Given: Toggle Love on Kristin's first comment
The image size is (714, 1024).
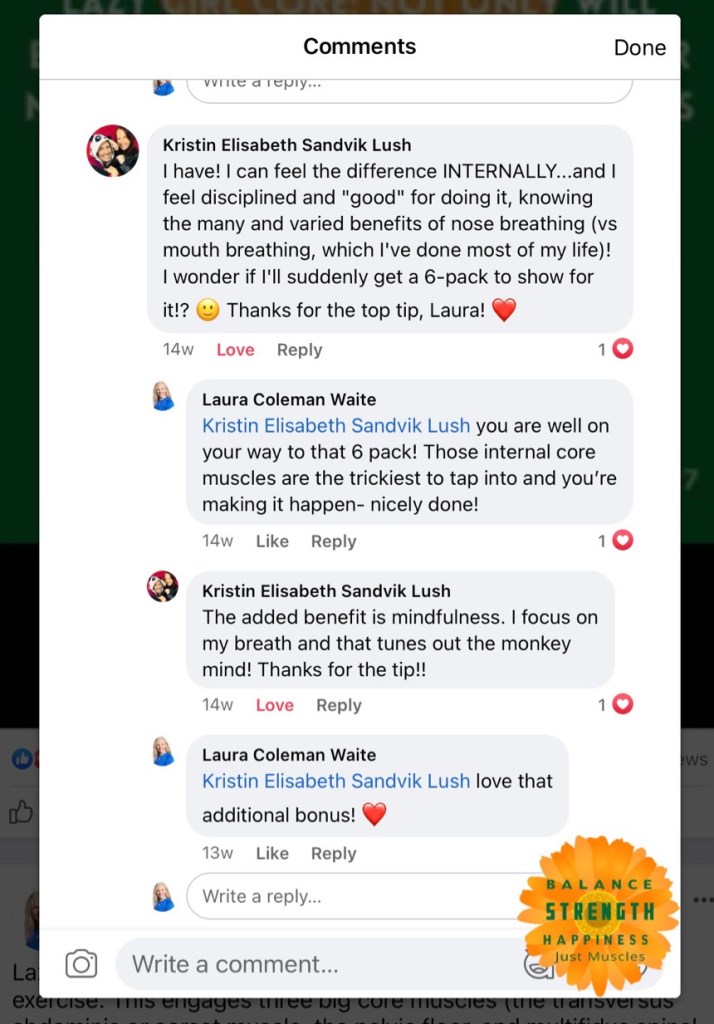Looking at the screenshot, I should 235,350.
